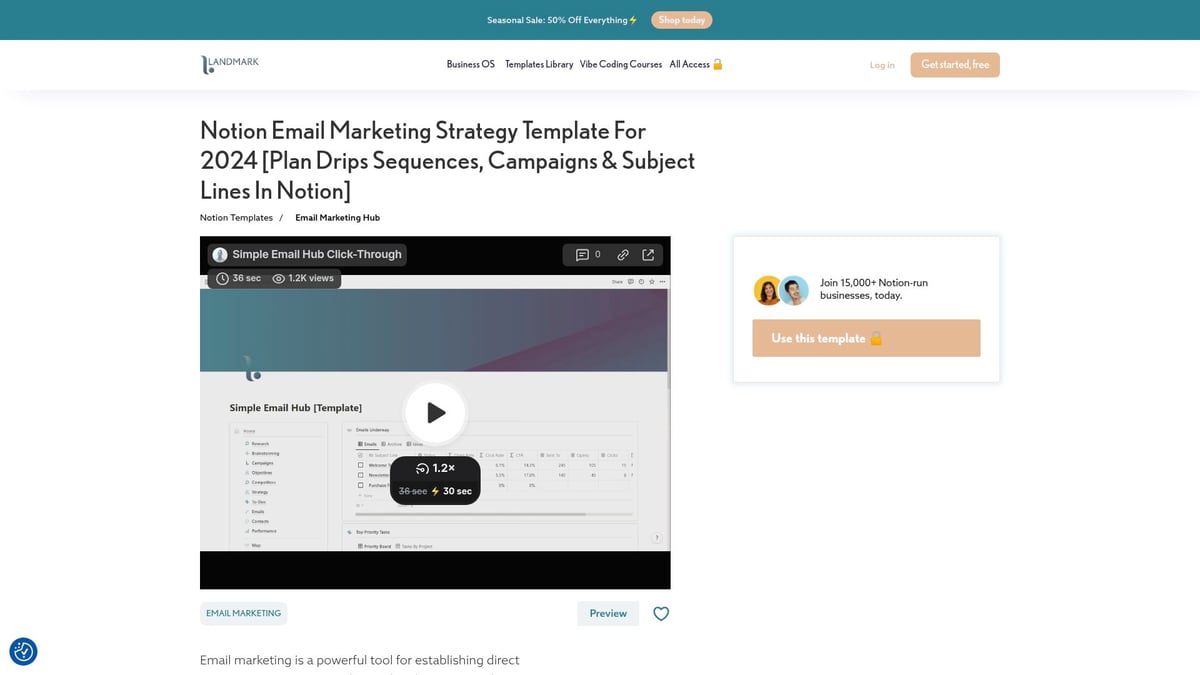Image resolution: width=1200 pixels, height=675 pixels.
Task: Favorite the template using the heart icon
Action: [x=661, y=613]
